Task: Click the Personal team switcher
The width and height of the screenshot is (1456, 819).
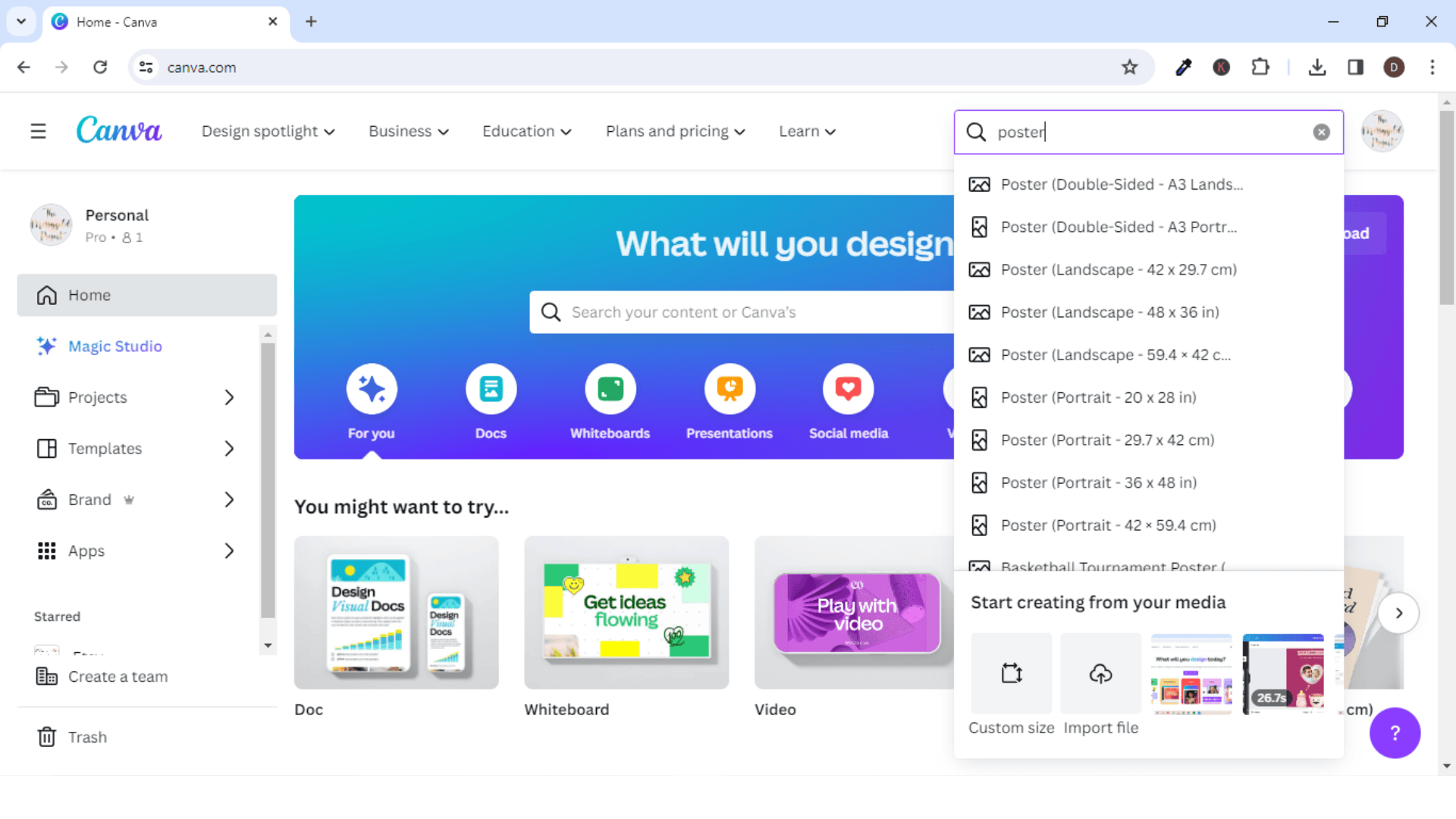Action: (x=91, y=225)
